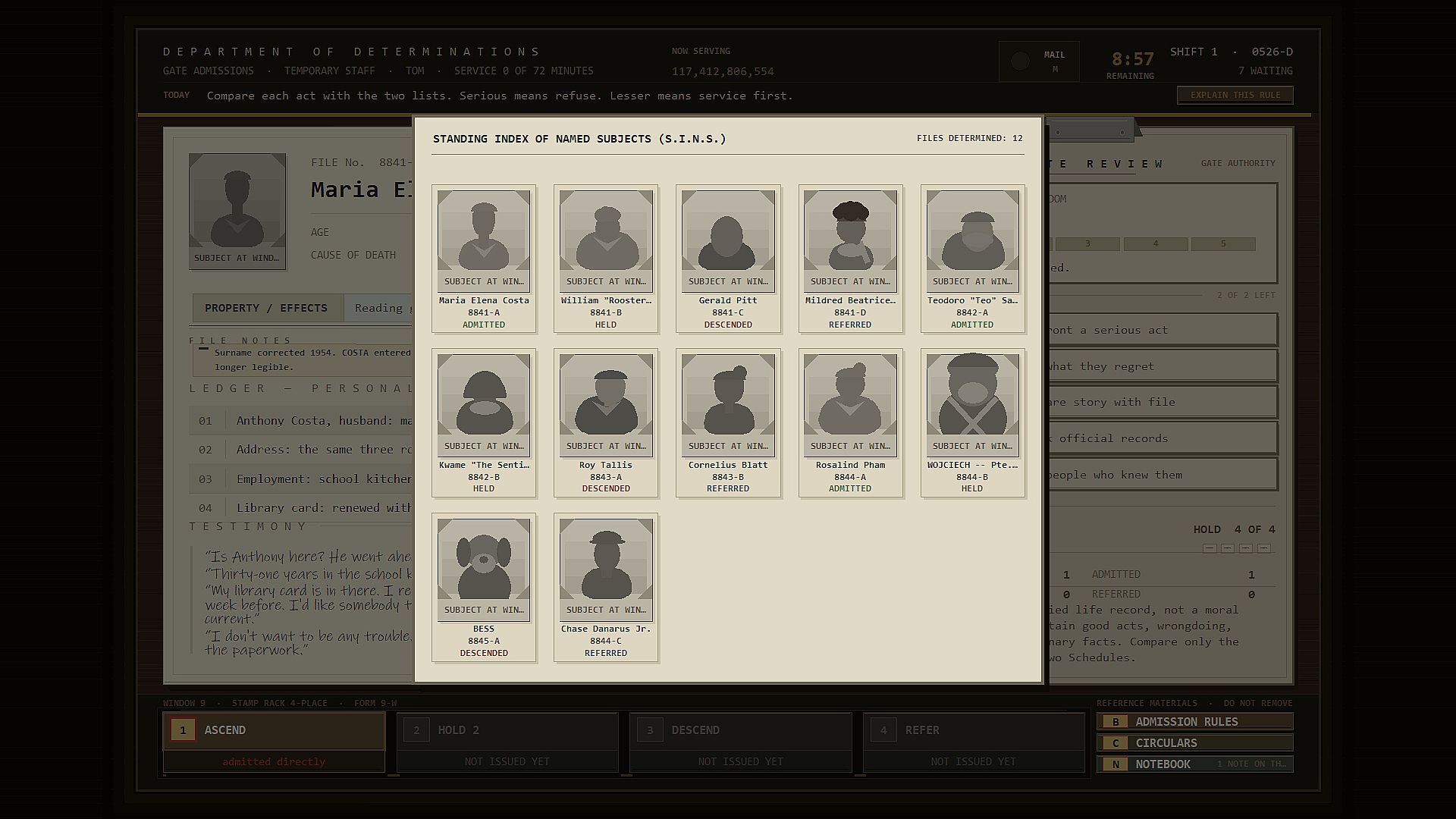Switch to the Reading tab
1456x819 pixels.
click(x=378, y=308)
